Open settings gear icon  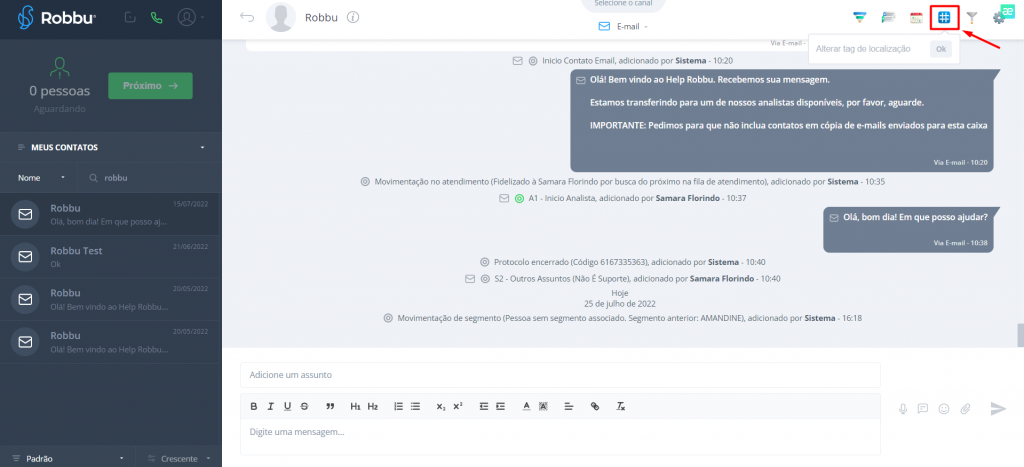pos(998,18)
